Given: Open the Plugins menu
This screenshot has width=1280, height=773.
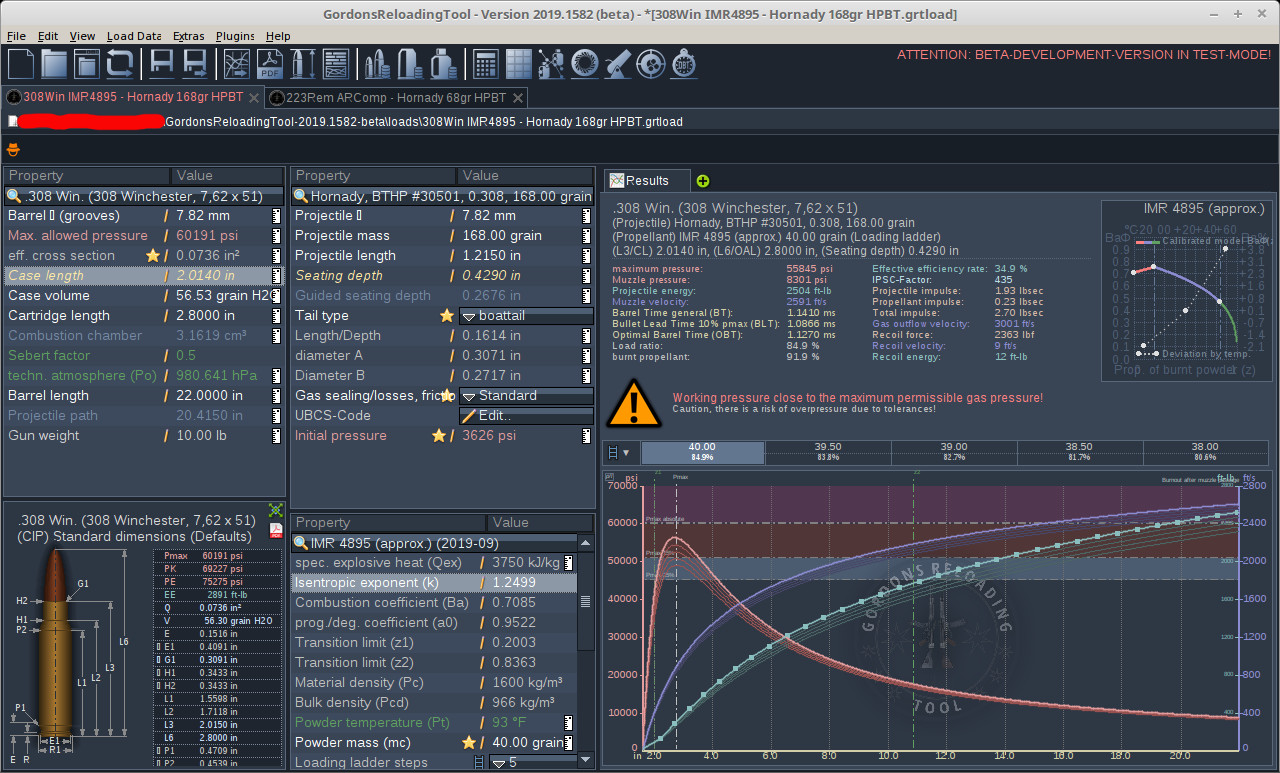Looking at the screenshot, I should [x=235, y=36].
